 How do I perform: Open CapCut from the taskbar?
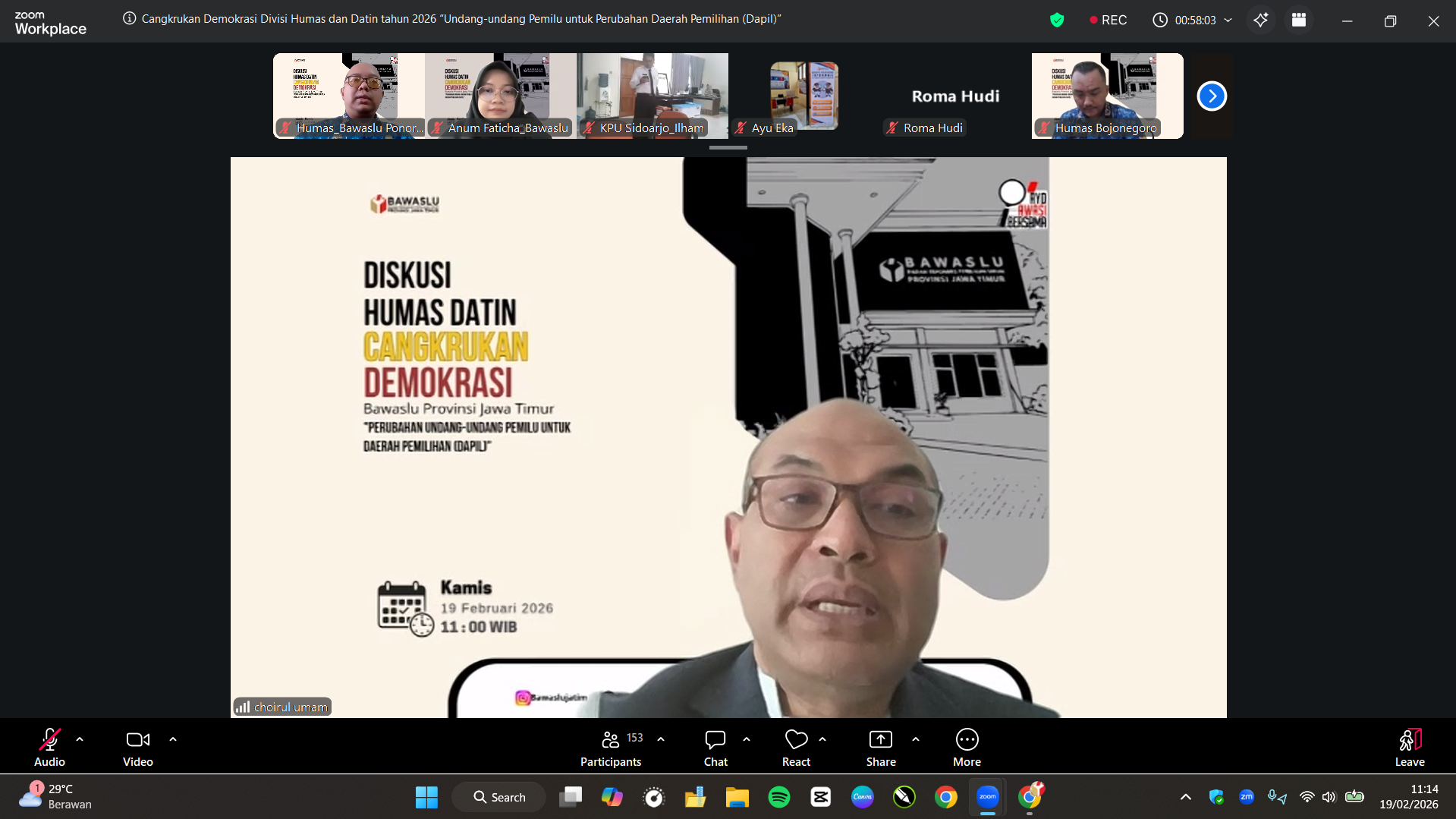click(x=821, y=797)
